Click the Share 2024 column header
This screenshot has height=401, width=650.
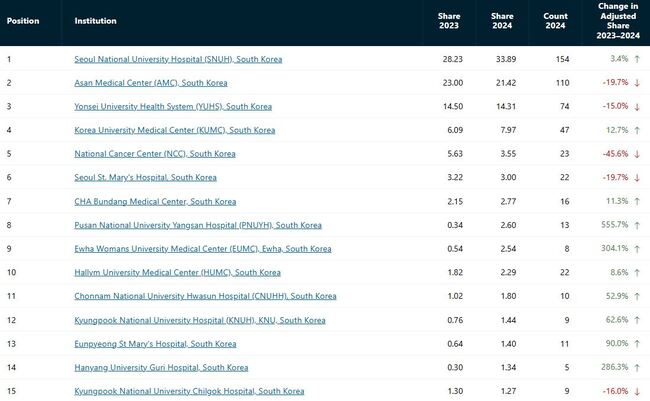[x=502, y=21]
